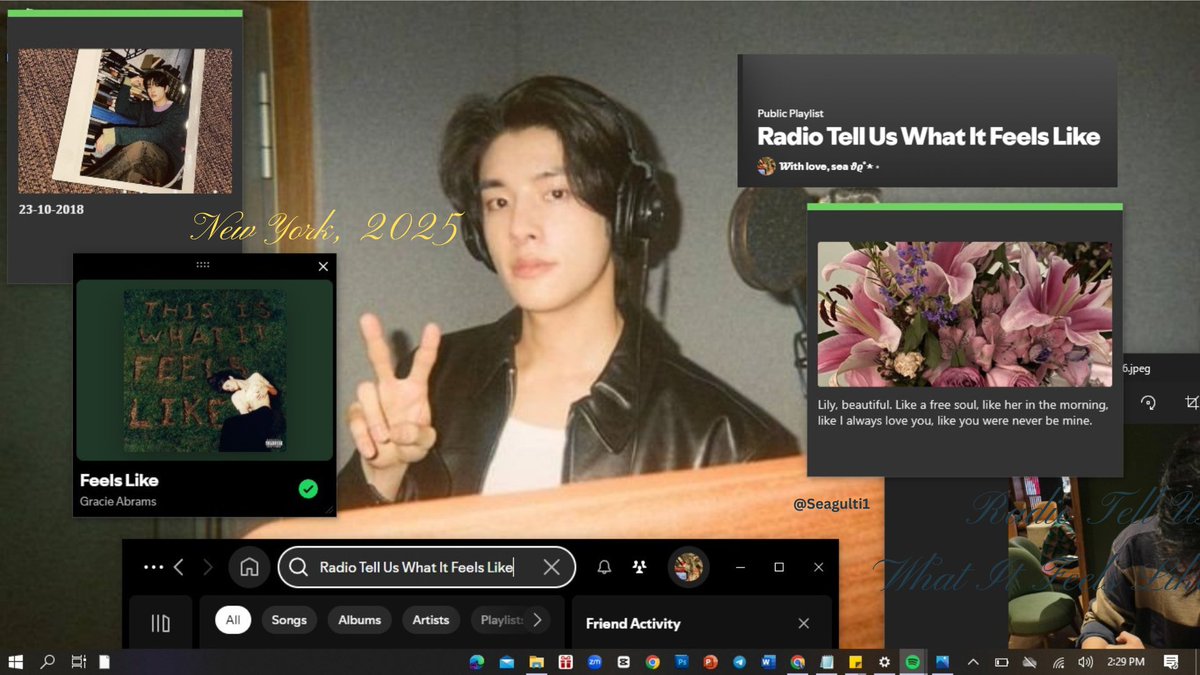The image size is (1200, 675).
Task: Click the magnifier icon in Spotify search
Action: pyautogui.click(x=298, y=567)
